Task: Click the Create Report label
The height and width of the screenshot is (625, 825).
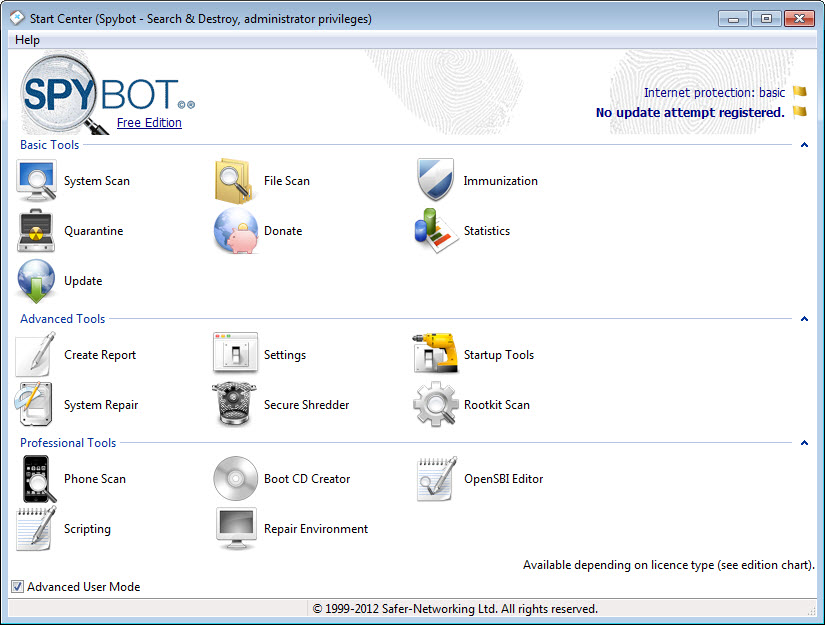Action: tap(100, 355)
